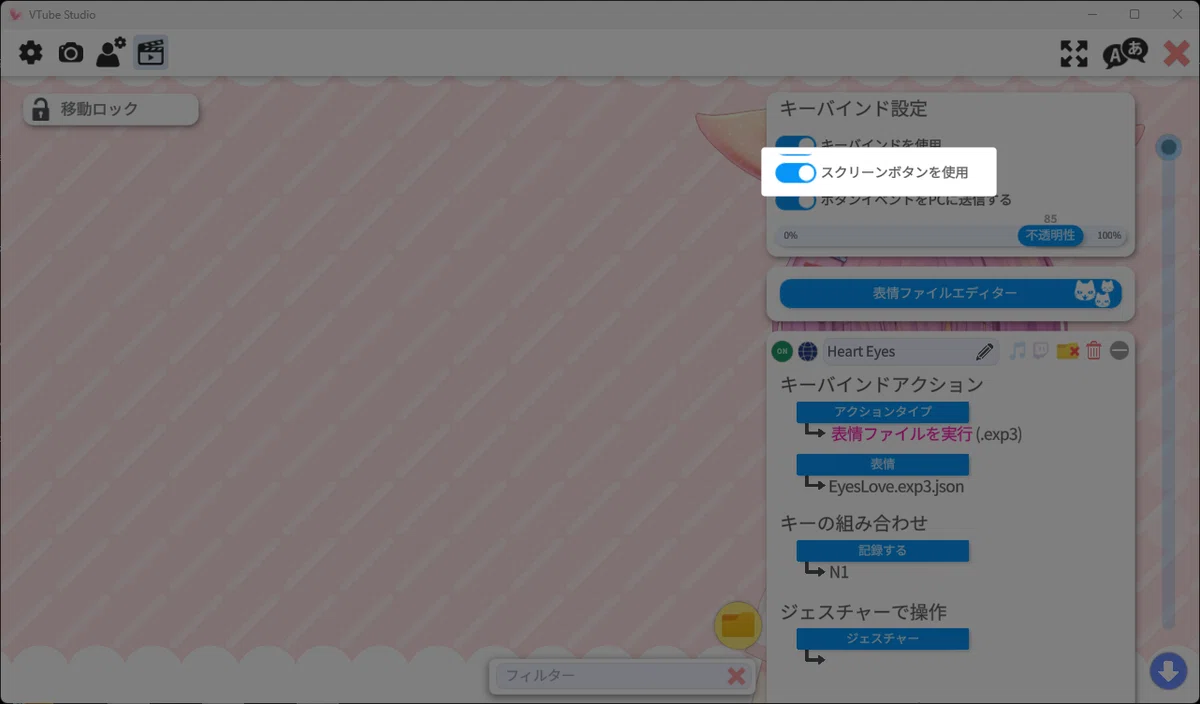The width and height of the screenshot is (1200, 704).
Task: Open the language translation icon
Action: click(1125, 53)
